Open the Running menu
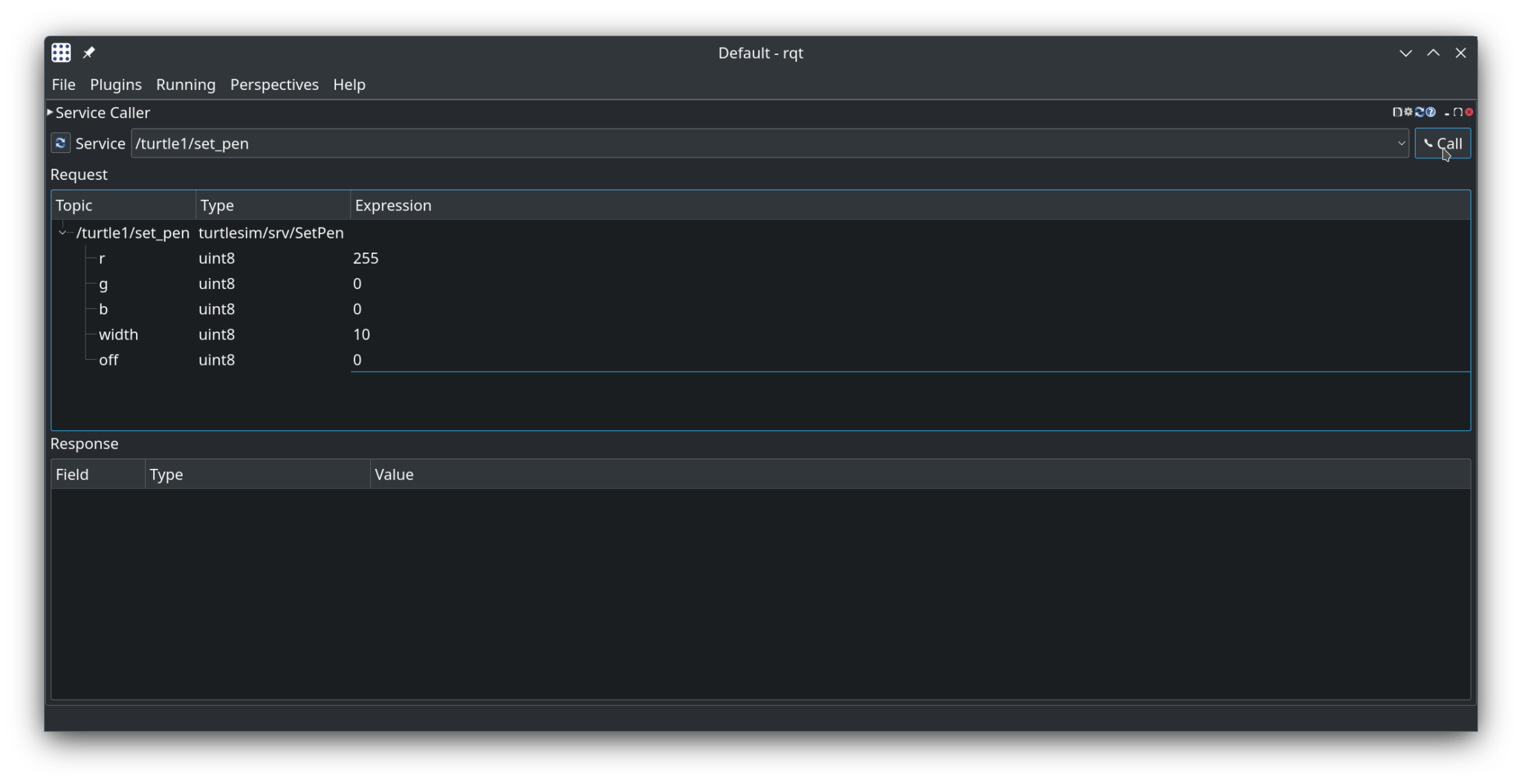The image size is (1522, 784). coord(185,85)
